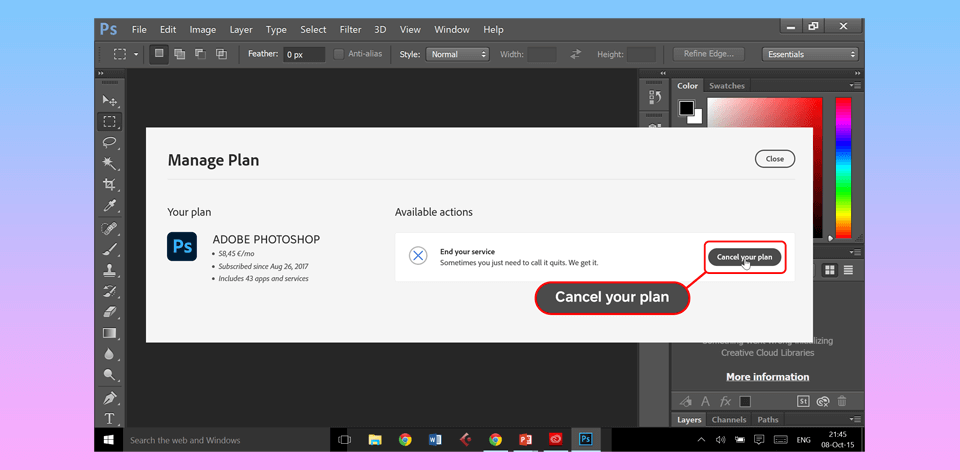
Task: Click the rainbow hue slider strip
Action: tap(844, 166)
